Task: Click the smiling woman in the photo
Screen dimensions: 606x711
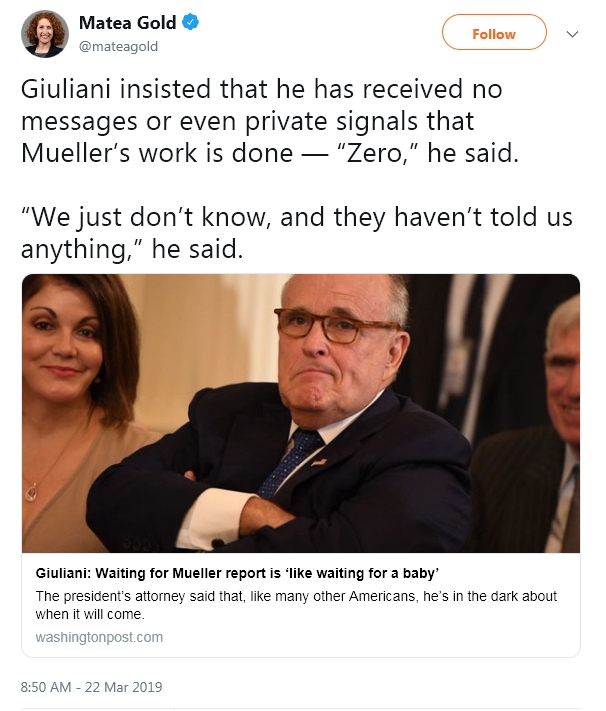Action: coord(75,400)
